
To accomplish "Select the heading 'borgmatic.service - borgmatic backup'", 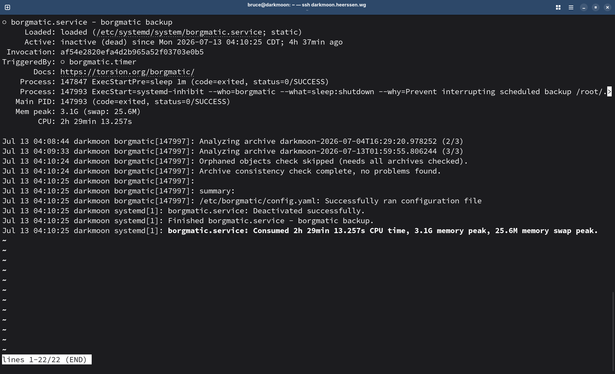I will (x=91, y=22).
